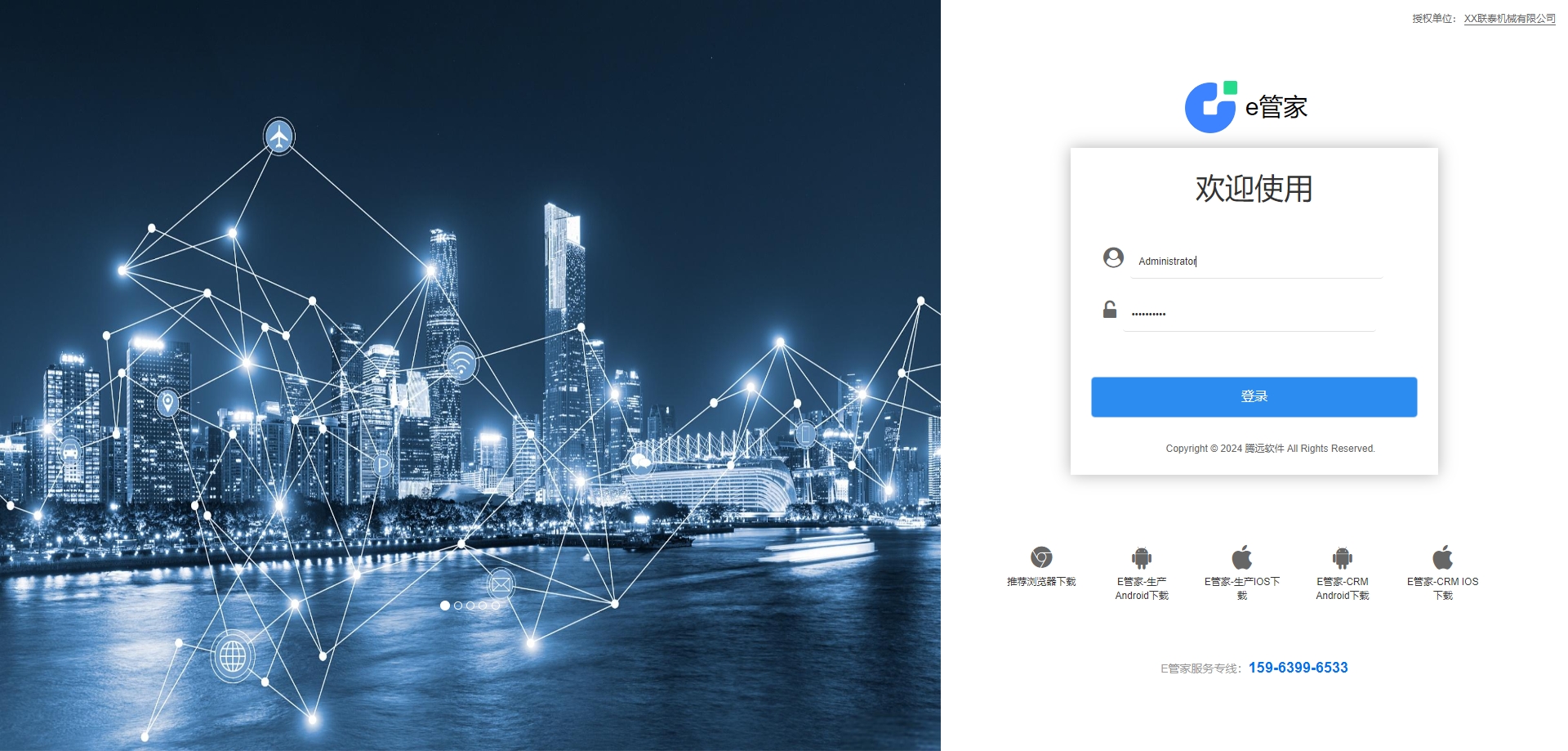The height and width of the screenshot is (751, 1568).
Task: Select the fourth carousel indicator dot
Action: click(483, 606)
